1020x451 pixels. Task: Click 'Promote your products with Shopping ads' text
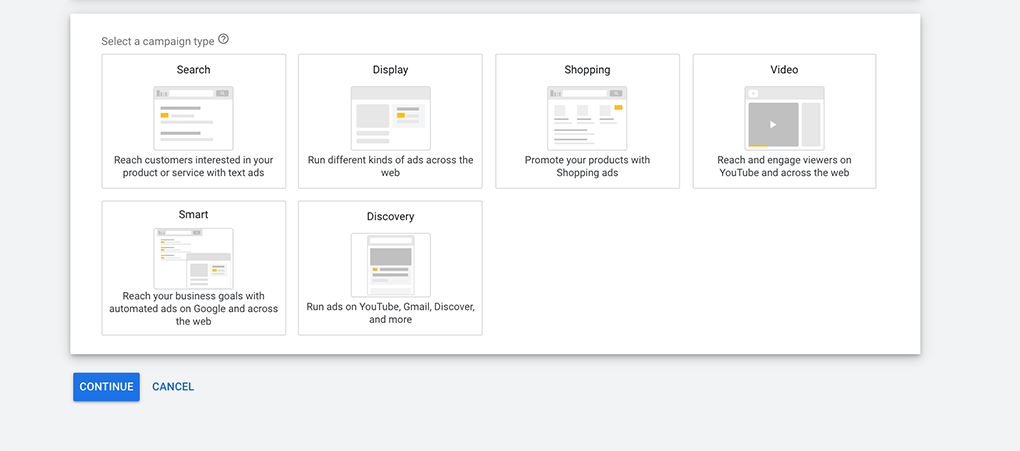click(x=587, y=167)
